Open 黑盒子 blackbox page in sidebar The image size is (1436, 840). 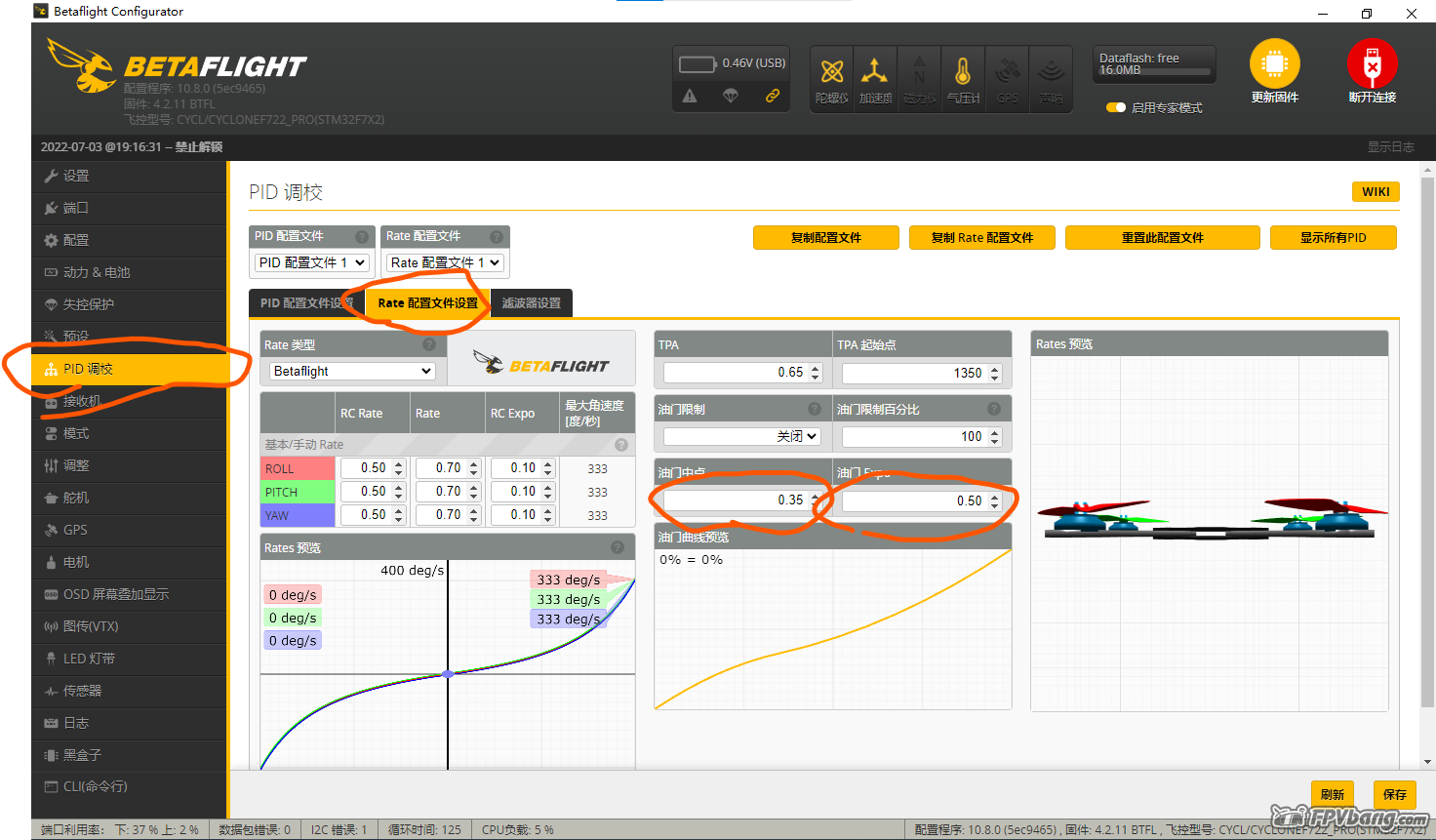(130, 755)
